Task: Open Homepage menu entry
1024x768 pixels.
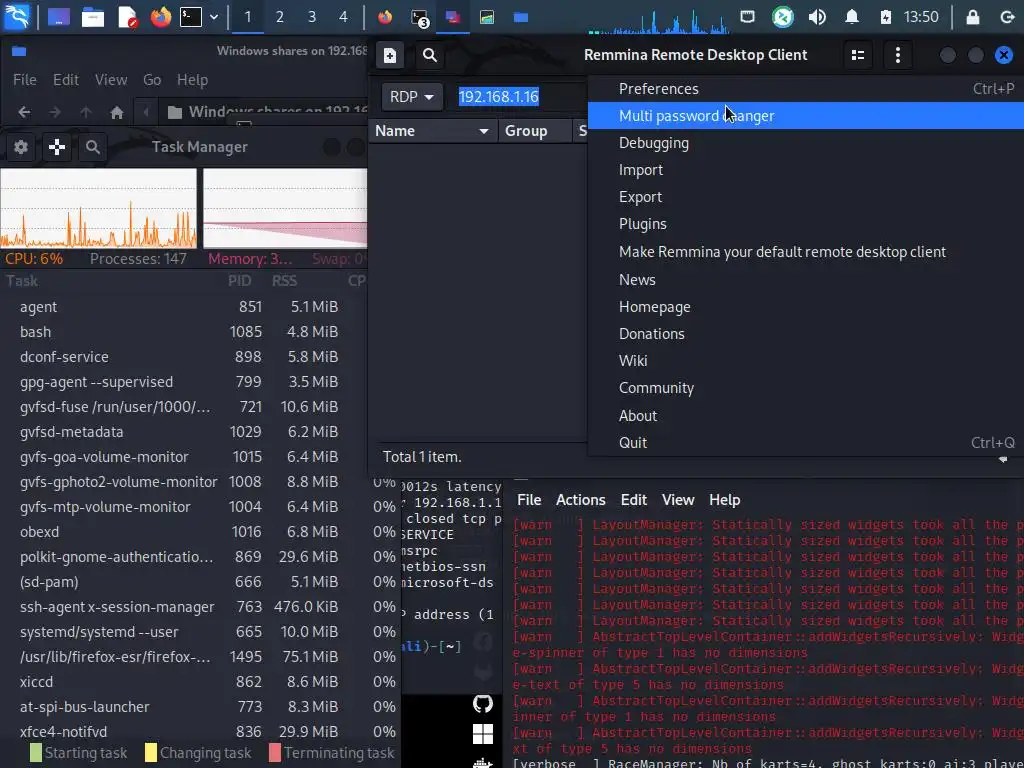Action: 806,307
